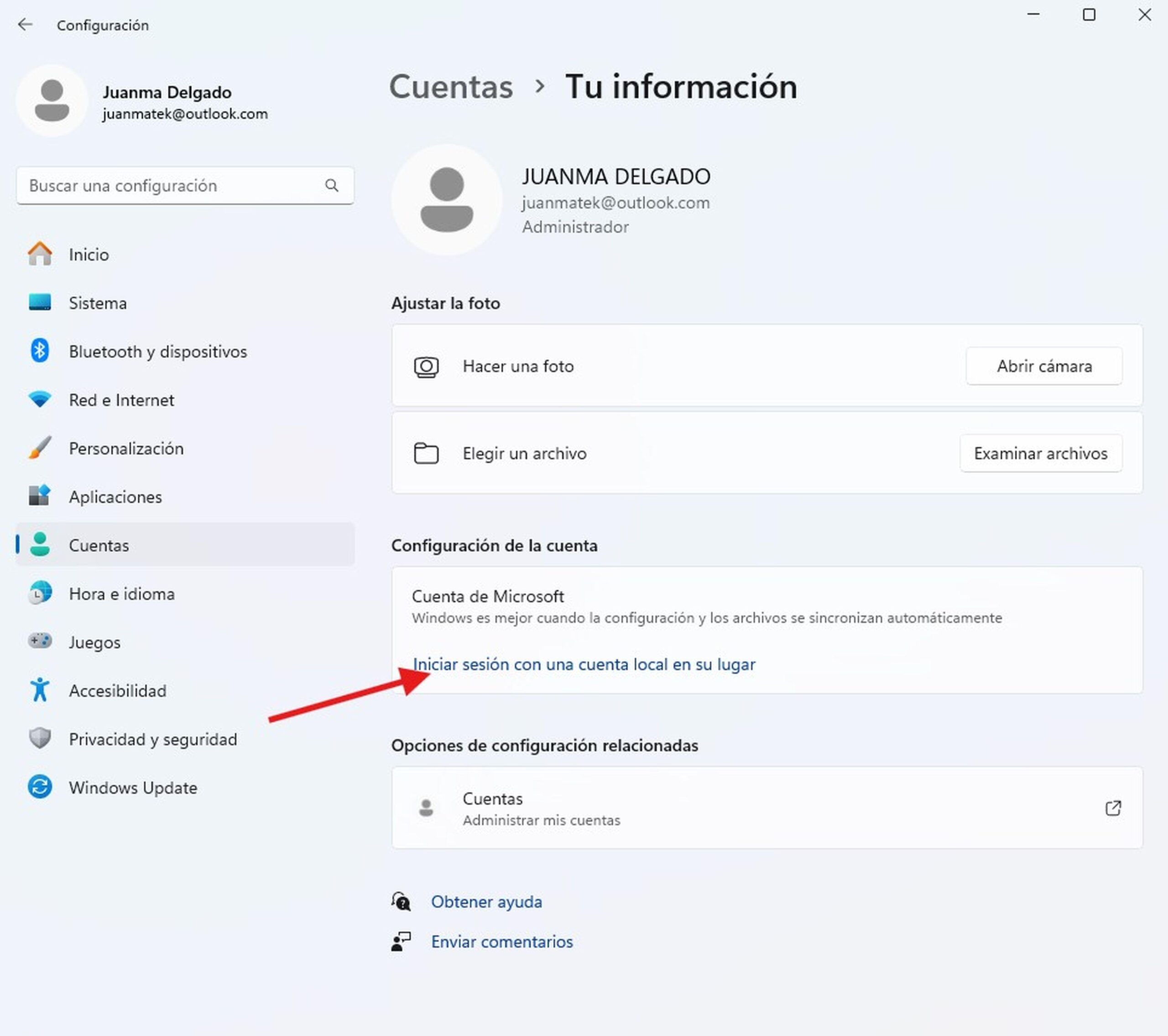1168x1036 pixels.
Task: Click the Examinar archivos button
Action: pyautogui.click(x=1041, y=453)
